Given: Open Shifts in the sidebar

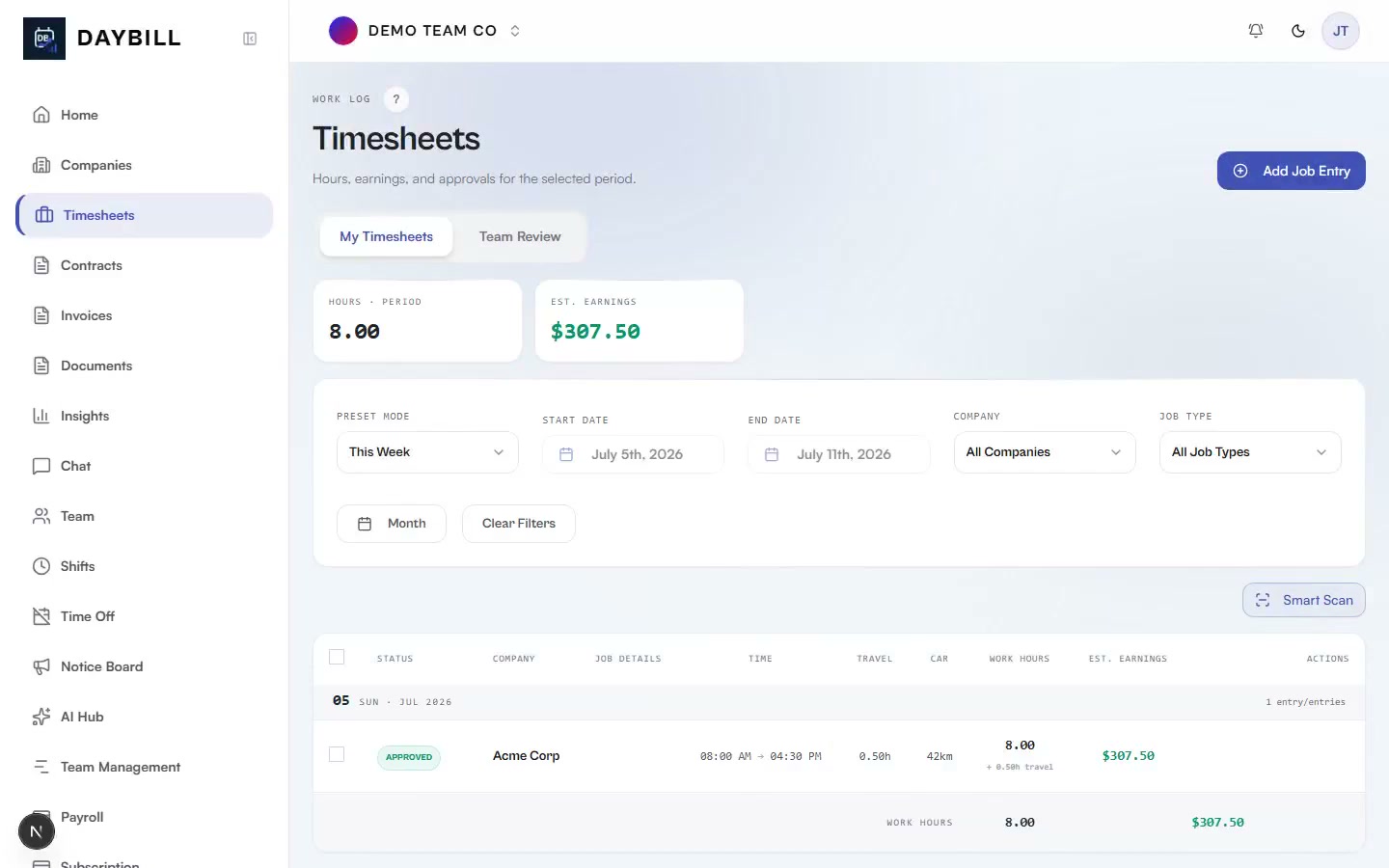Looking at the screenshot, I should (x=145, y=566).
